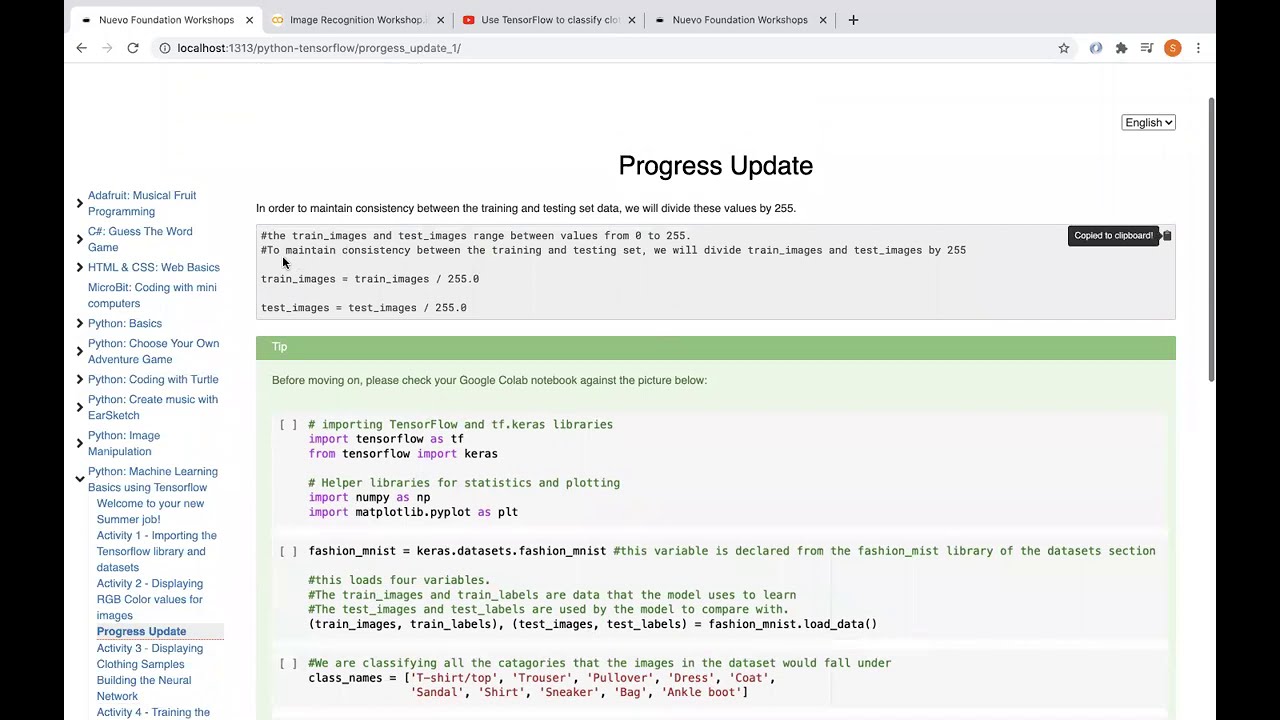Switch to Image Recognition Workshop tab

click(x=355, y=20)
